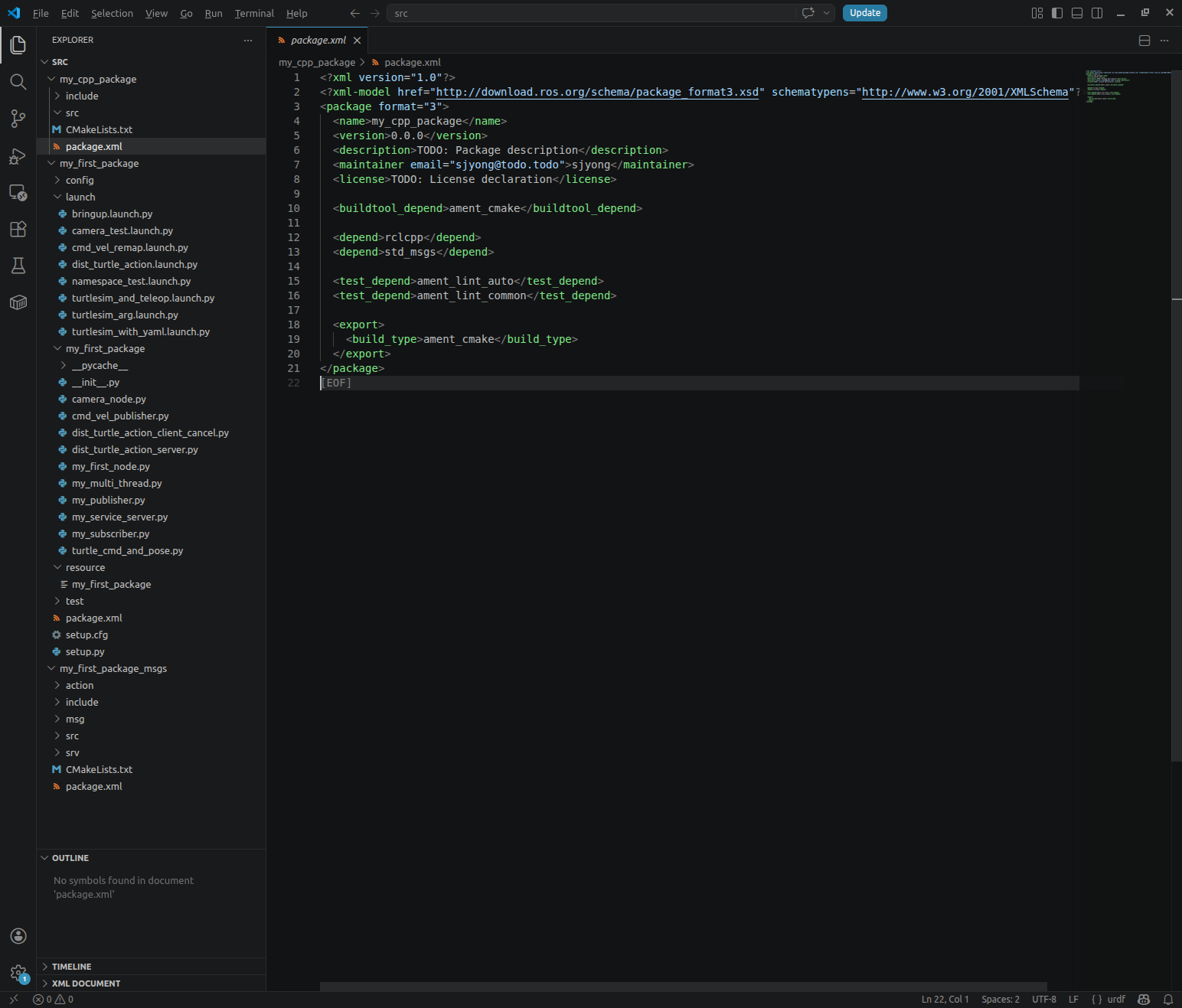Change indentation via Spaces: 2
1182x1008 pixels.
(1000, 1000)
